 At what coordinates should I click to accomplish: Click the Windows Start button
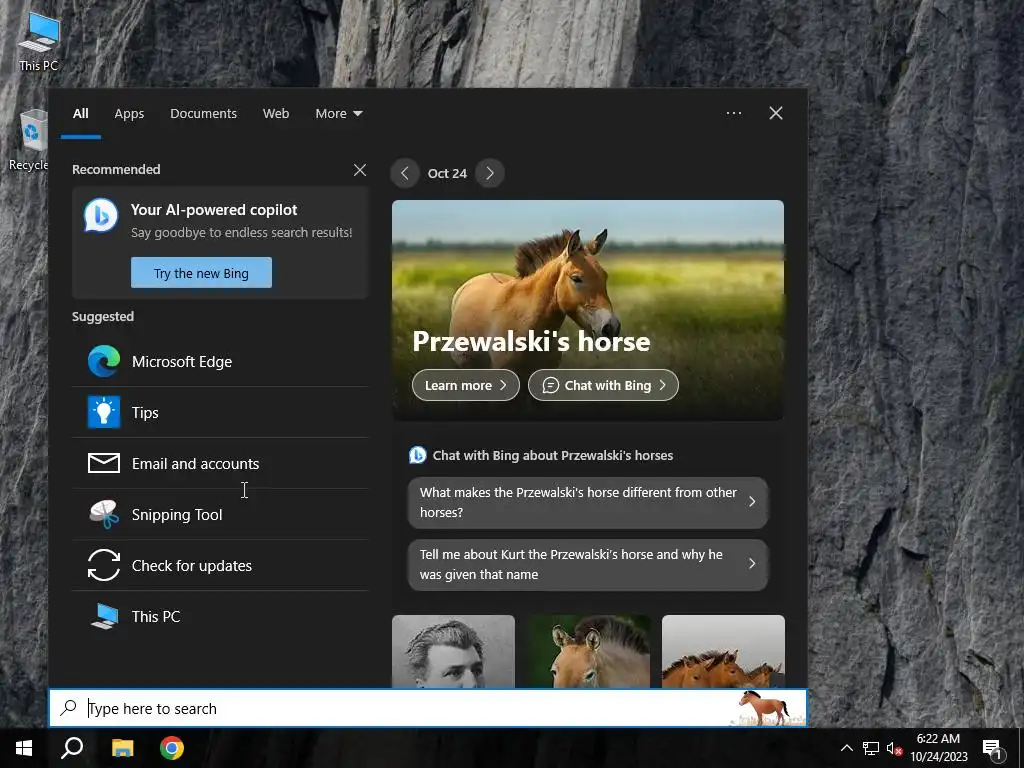tap(24, 748)
